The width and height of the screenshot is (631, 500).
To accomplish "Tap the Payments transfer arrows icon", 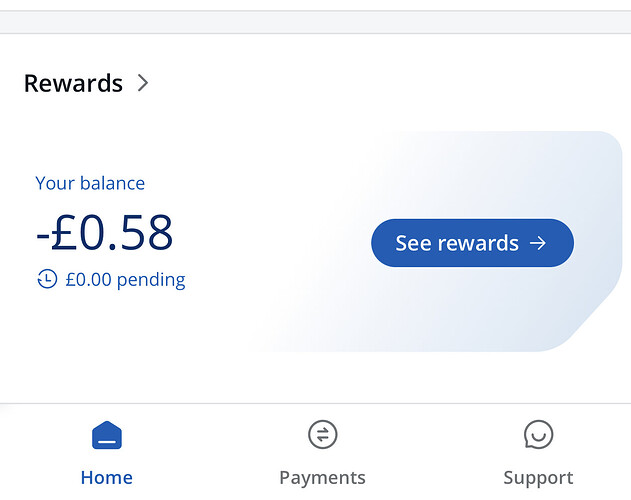I will [x=323, y=434].
